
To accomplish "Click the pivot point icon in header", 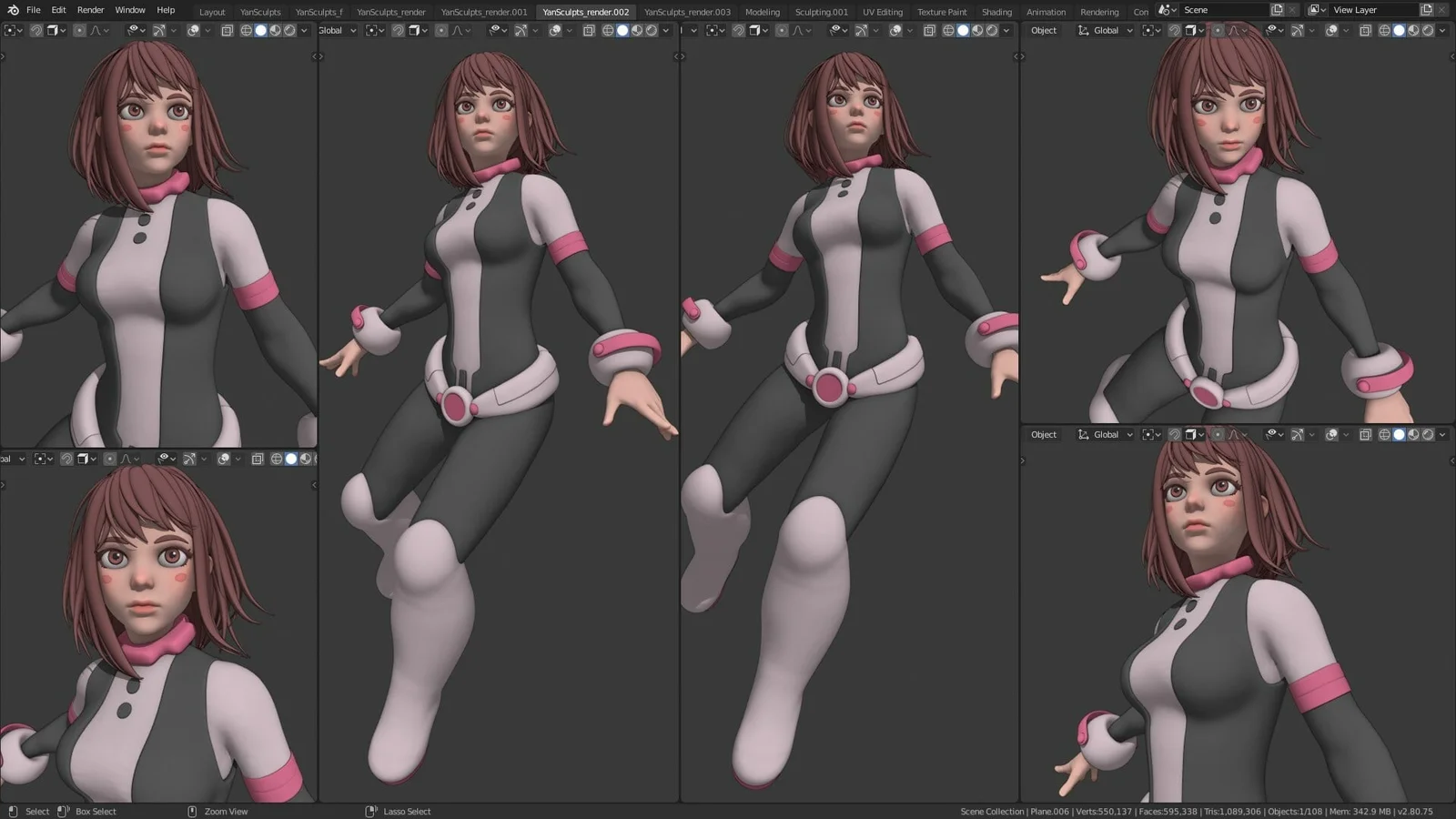I will point(1148,30).
